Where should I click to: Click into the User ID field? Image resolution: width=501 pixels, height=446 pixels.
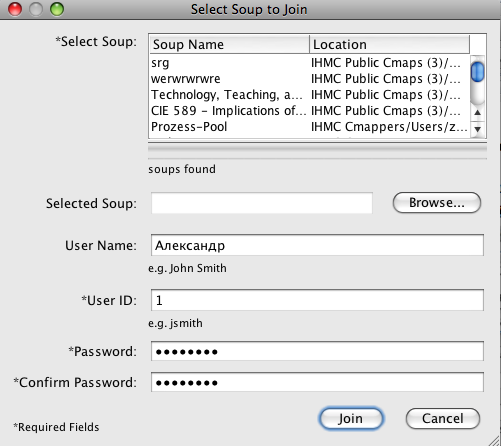pyautogui.click(x=317, y=300)
